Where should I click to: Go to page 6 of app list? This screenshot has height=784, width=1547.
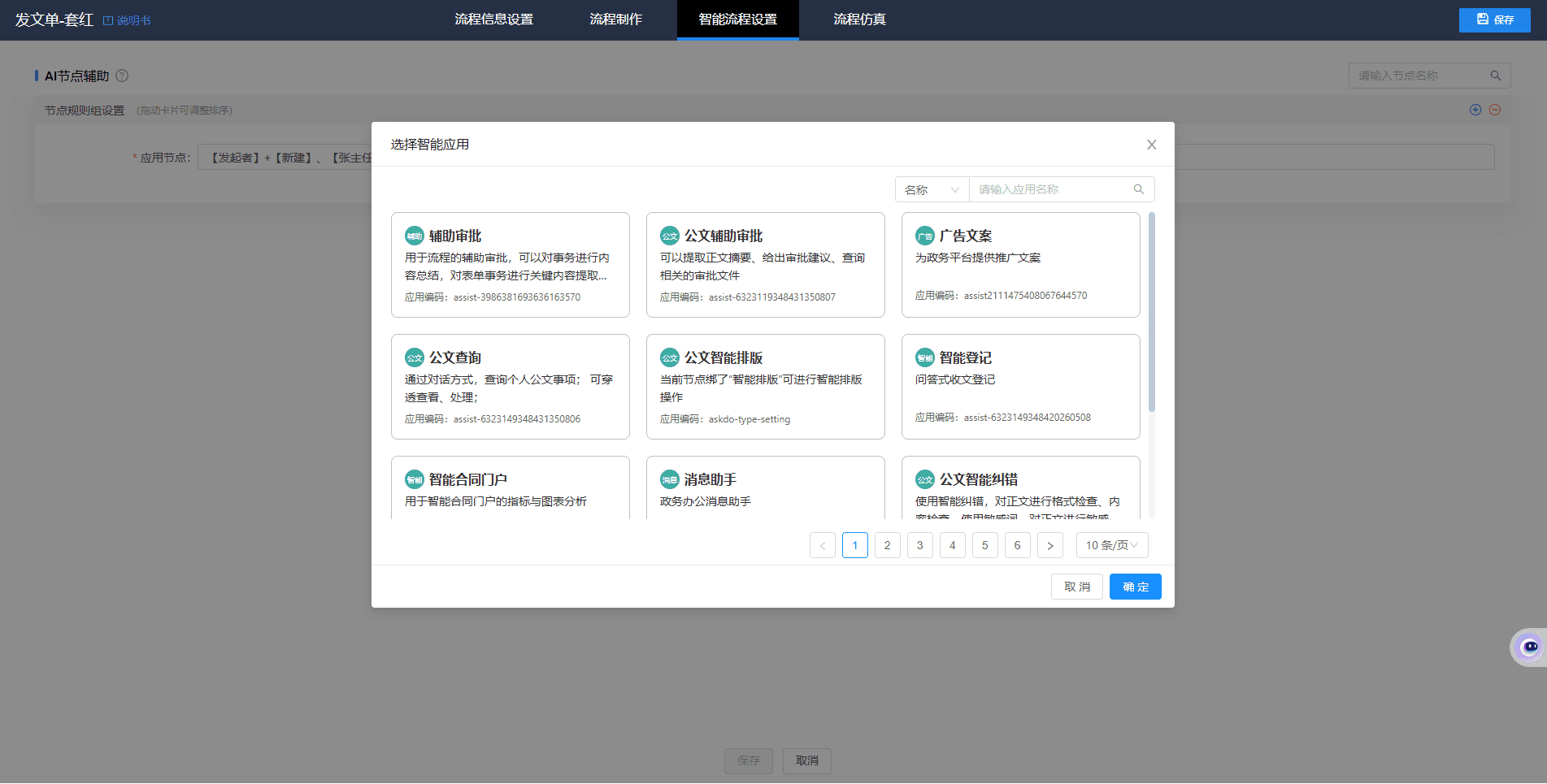pyautogui.click(x=1018, y=545)
